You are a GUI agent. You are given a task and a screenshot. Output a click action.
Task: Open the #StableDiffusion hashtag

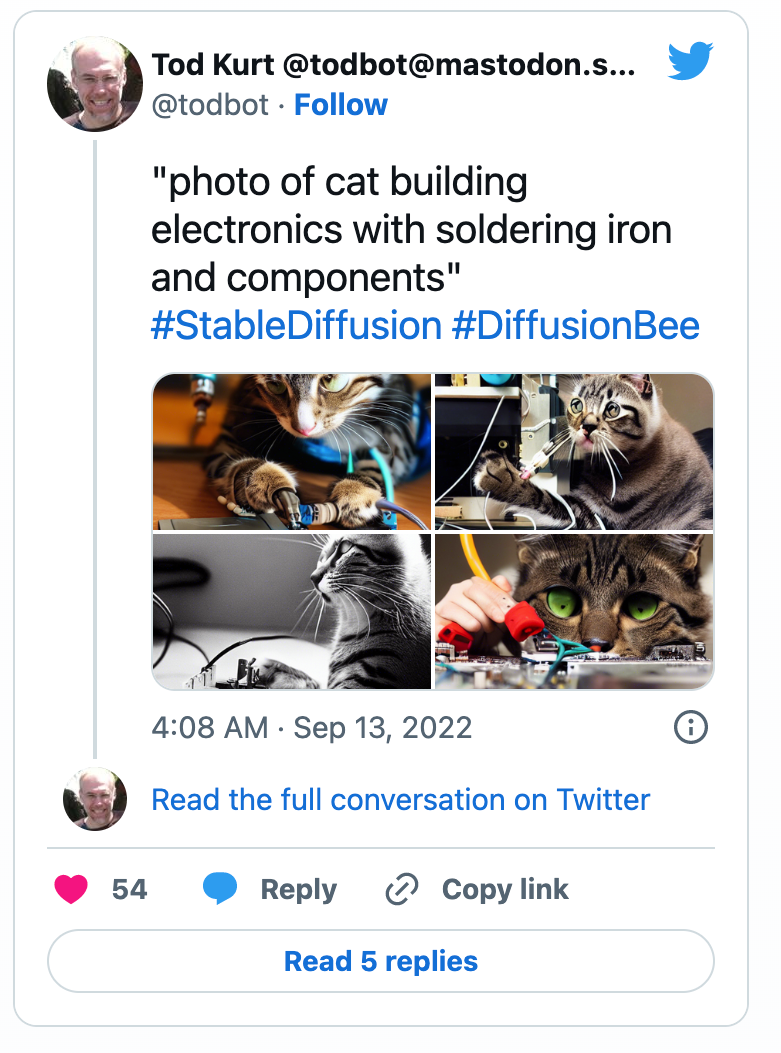tap(296, 326)
